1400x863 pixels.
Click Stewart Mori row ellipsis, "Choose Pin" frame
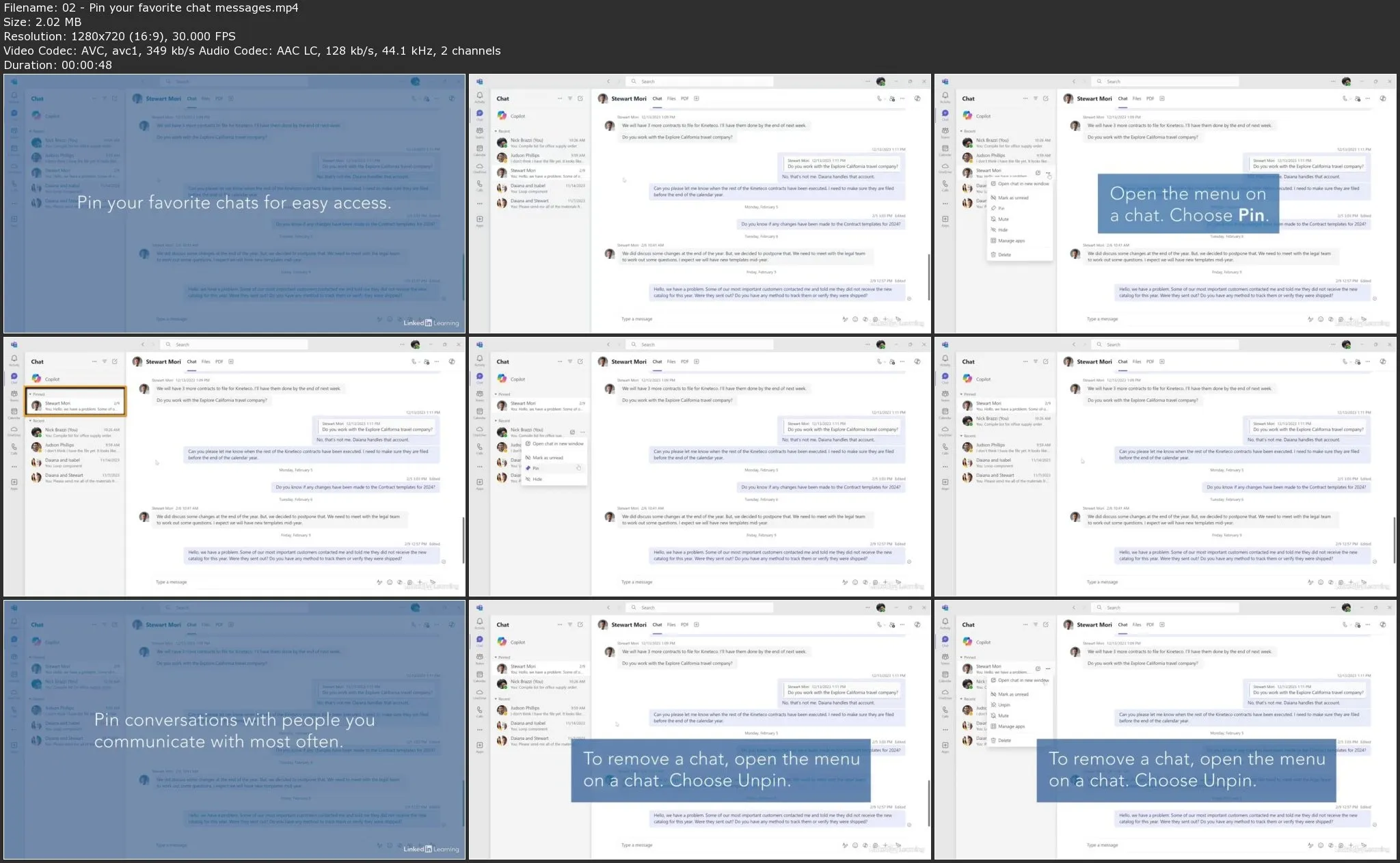coord(1047,173)
